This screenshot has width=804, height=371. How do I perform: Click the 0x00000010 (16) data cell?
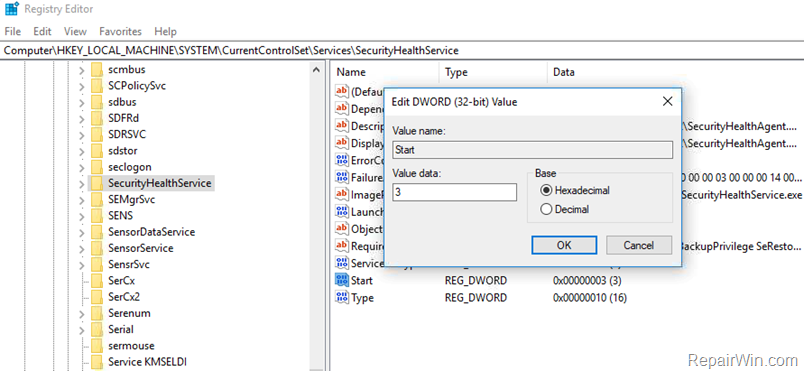pos(590,298)
